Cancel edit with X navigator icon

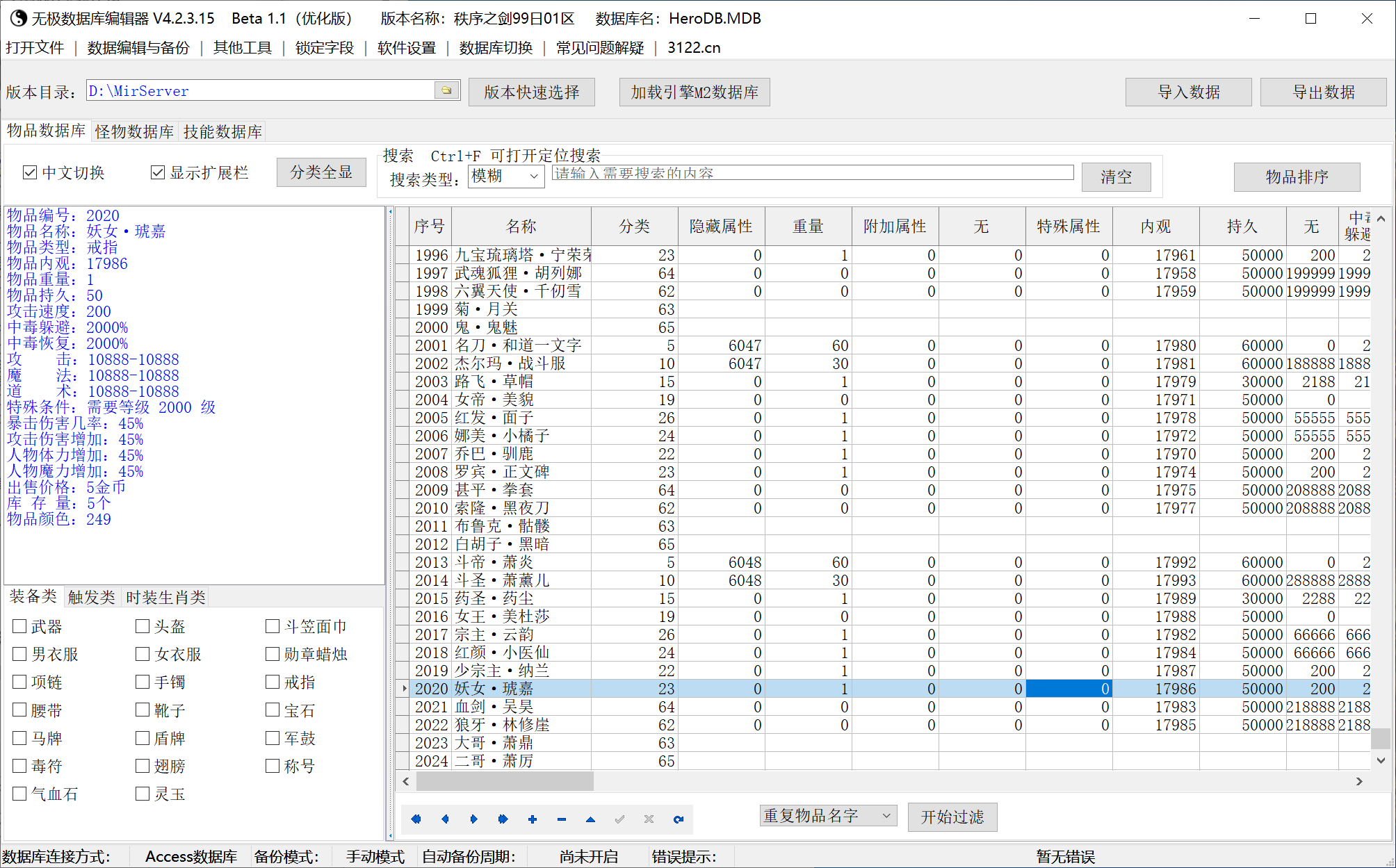pos(649,819)
